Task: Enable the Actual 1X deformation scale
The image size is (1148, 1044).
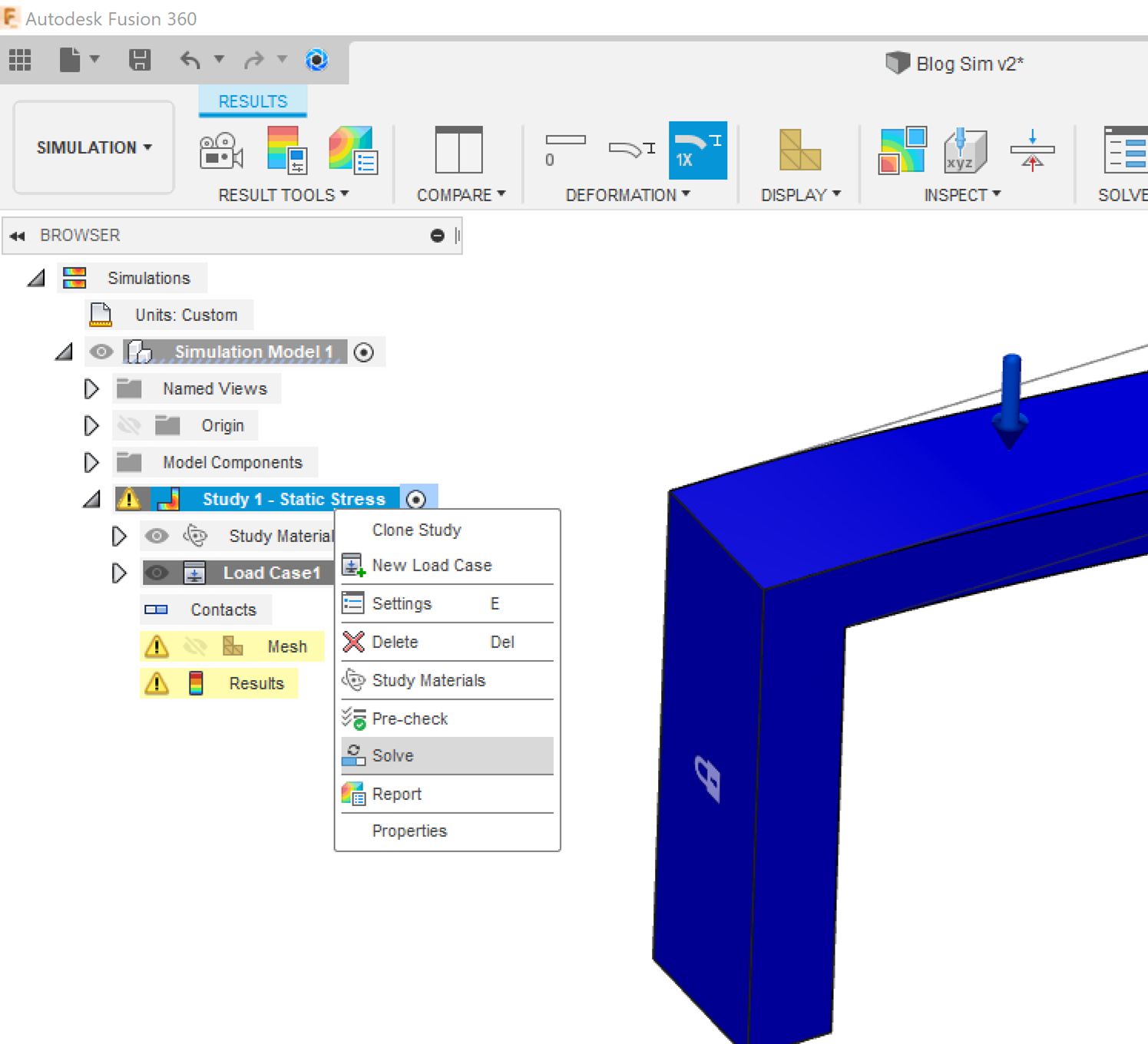Action: pos(696,150)
